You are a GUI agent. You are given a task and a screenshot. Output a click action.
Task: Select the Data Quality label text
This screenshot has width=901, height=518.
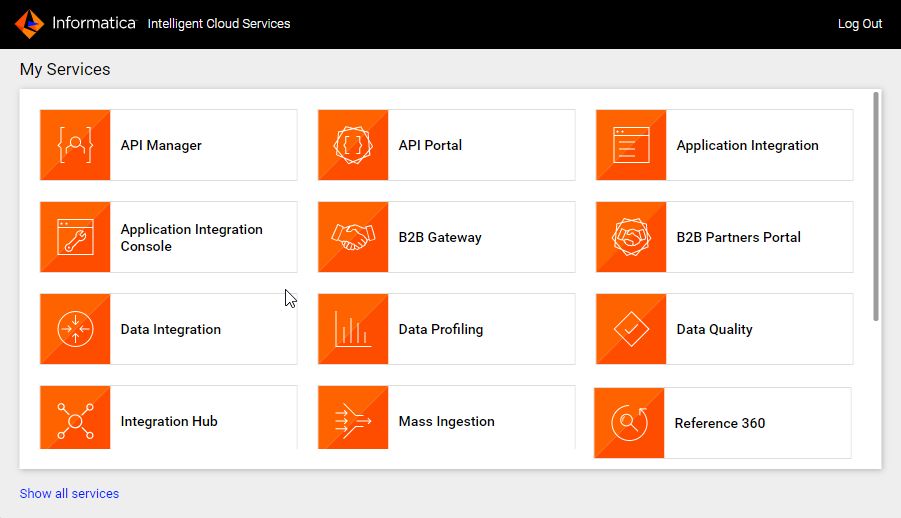(x=714, y=329)
